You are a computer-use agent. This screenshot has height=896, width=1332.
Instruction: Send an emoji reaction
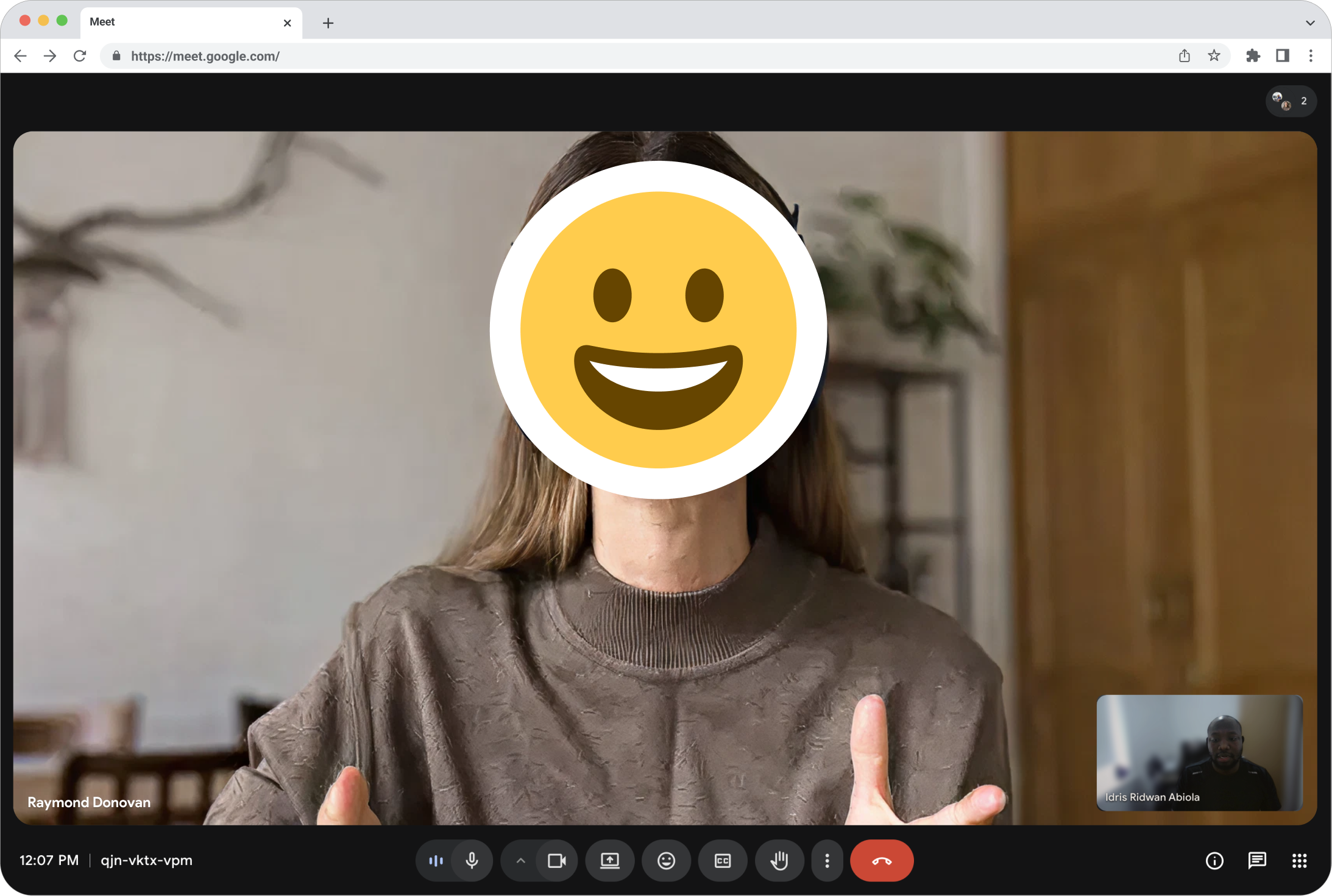(666, 861)
